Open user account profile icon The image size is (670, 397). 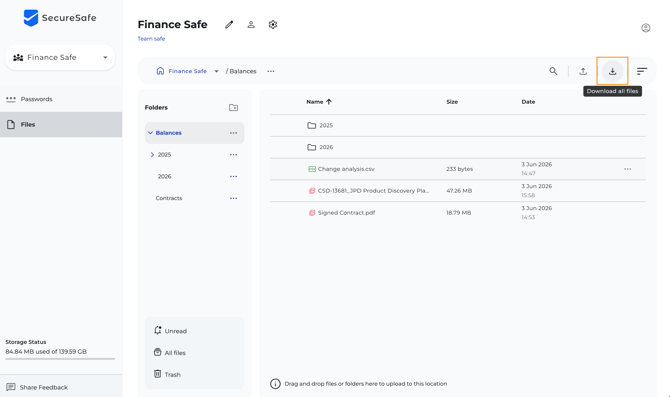[646, 28]
